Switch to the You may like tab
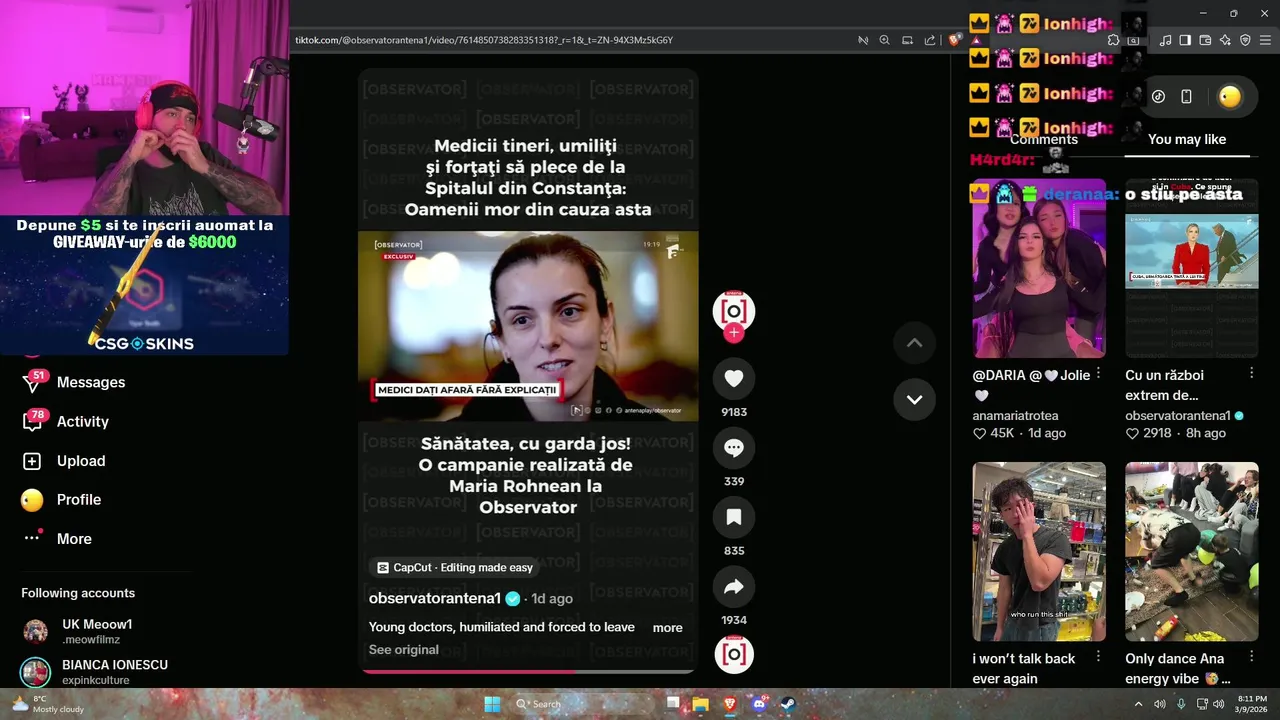 point(1187,139)
